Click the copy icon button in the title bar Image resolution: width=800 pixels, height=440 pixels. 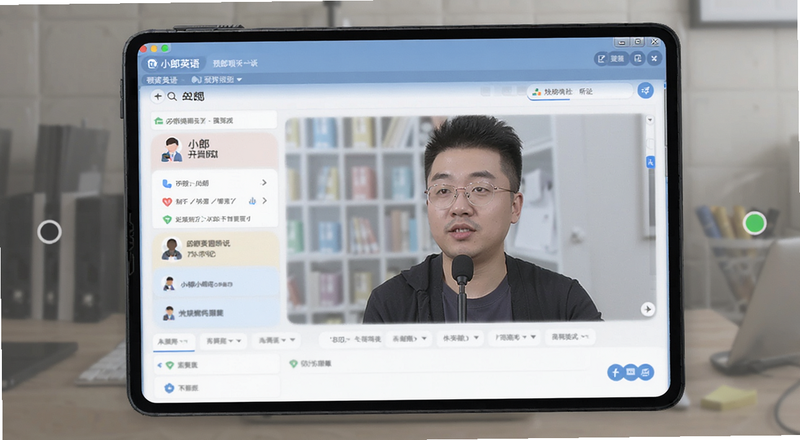(638, 59)
